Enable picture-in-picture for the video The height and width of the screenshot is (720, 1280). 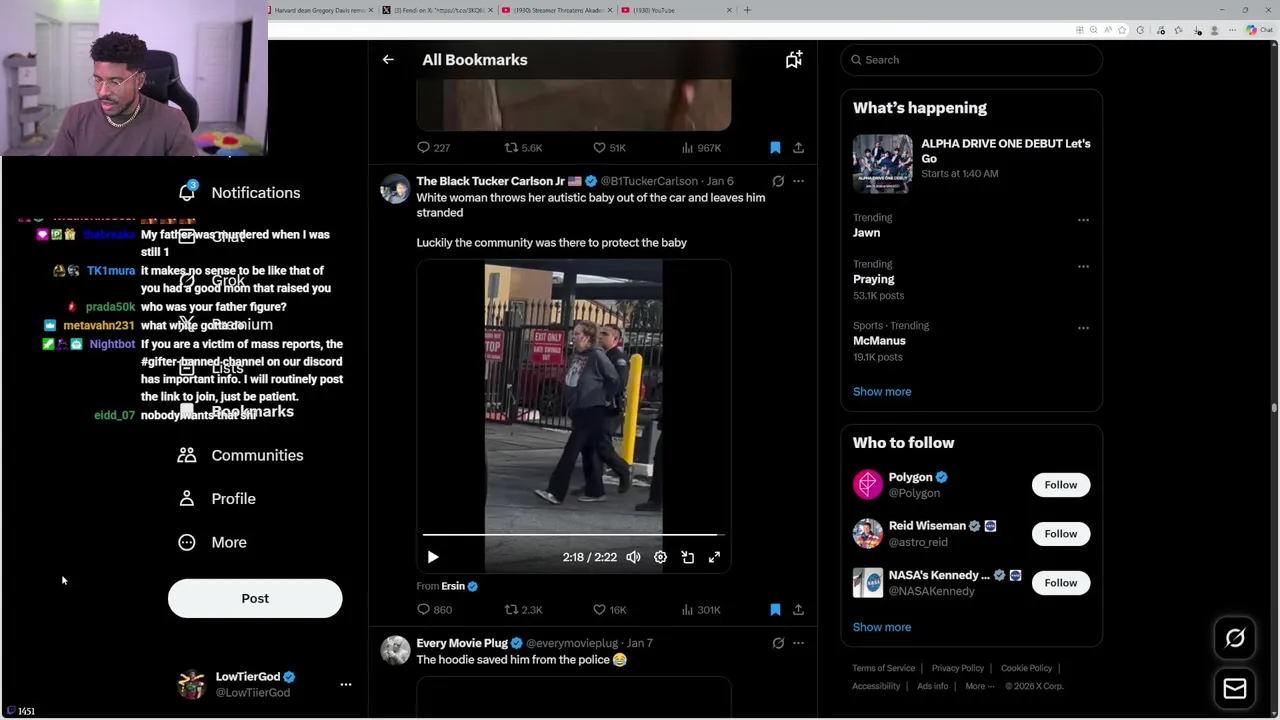[x=687, y=557]
